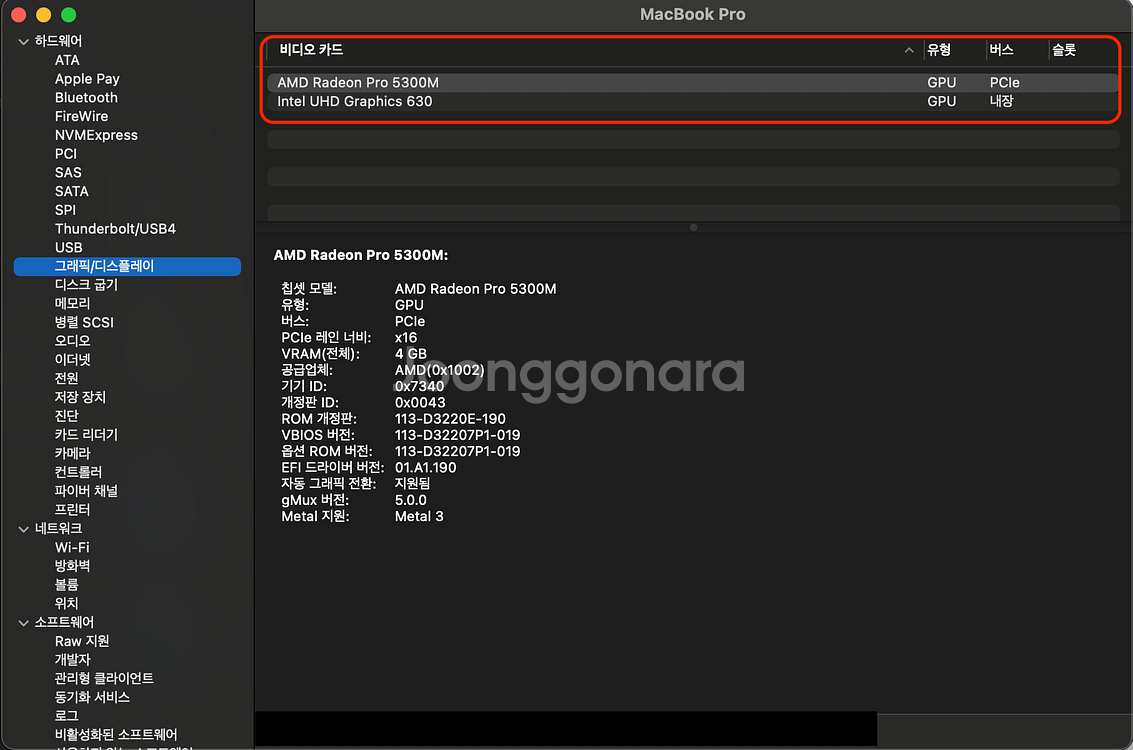The height and width of the screenshot is (750, 1133).
Task: Select 카드 리더기 in the sidebar
Action: click(x=86, y=435)
